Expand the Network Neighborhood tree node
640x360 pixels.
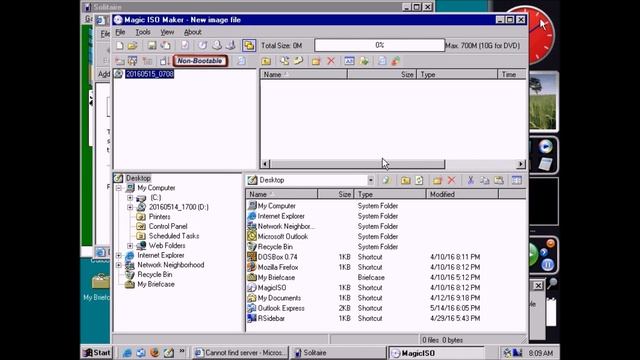click(118, 265)
